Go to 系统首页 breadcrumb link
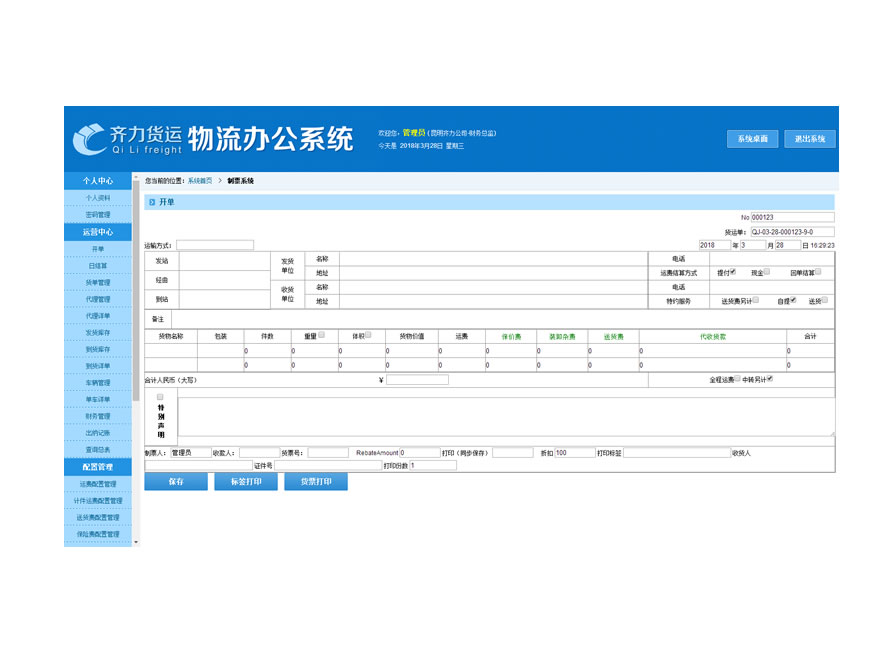 199,181
